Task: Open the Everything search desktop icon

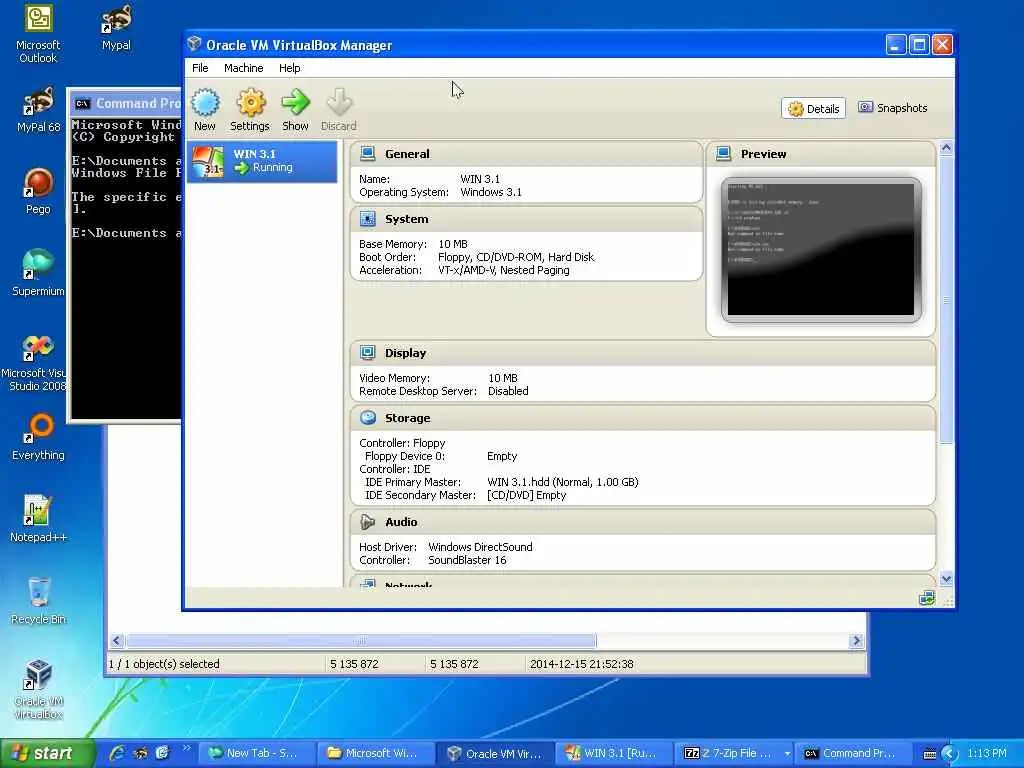Action: point(38,438)
